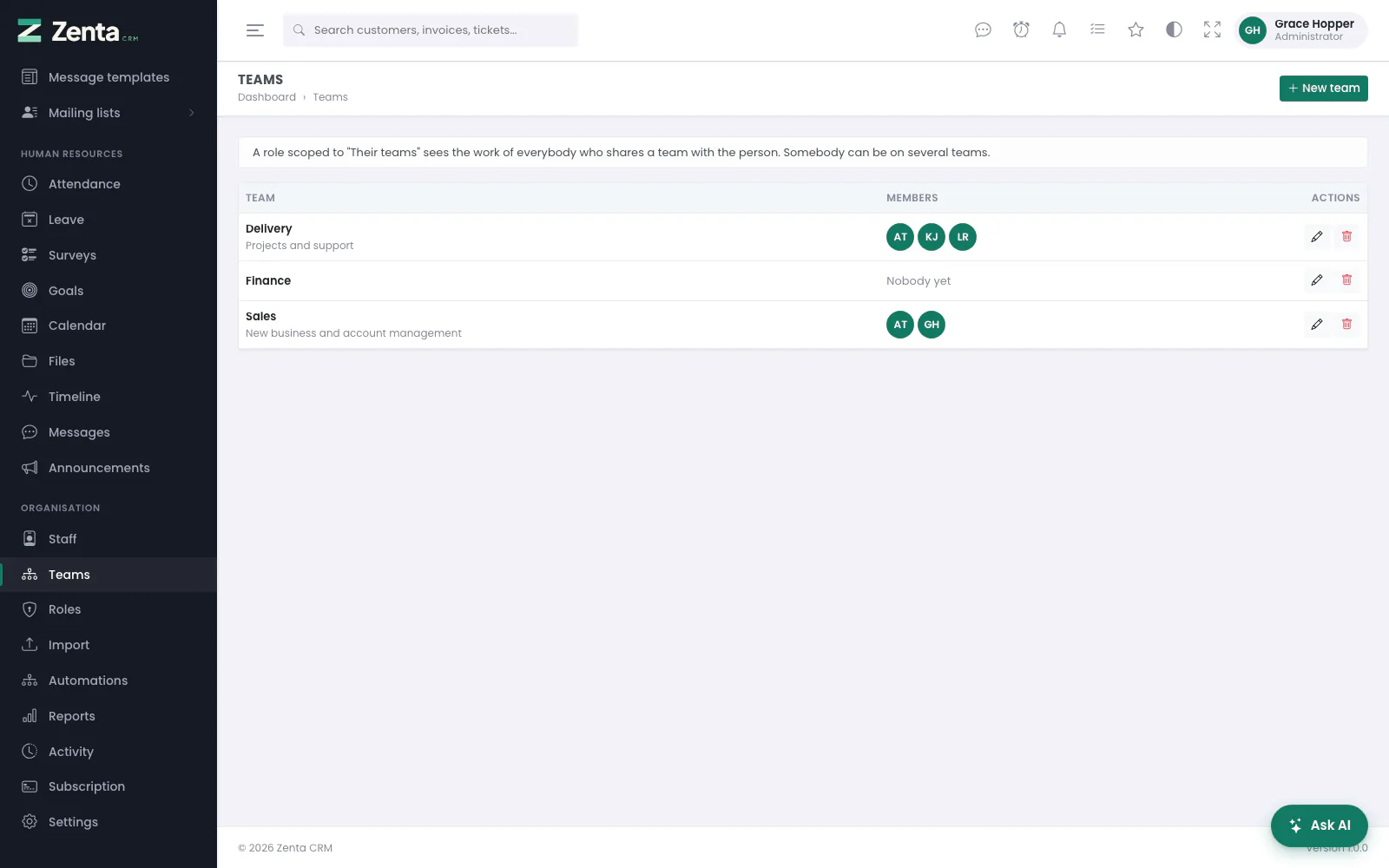This screenshot has width=1389, height=868.
Task: Open the Goals page
Action: click(x=109, y=291)
